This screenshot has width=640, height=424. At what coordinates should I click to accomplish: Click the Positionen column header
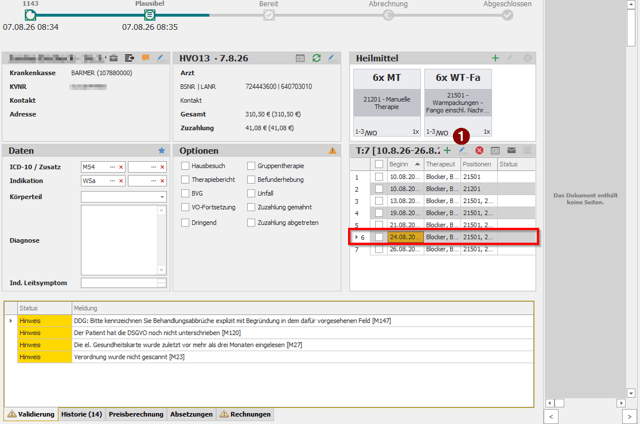pyautogui.click(x=478, y=164)
